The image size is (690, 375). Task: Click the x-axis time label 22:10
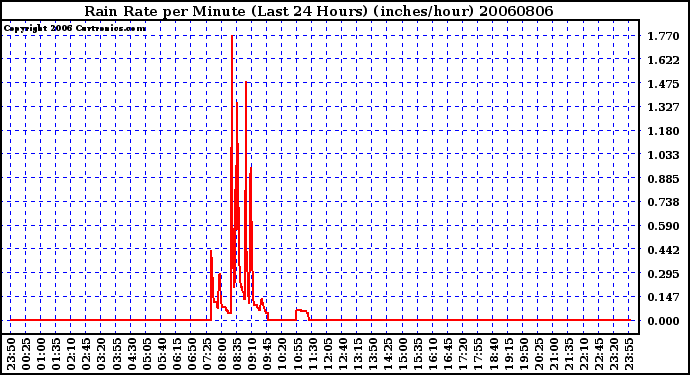tap(585, 354)
